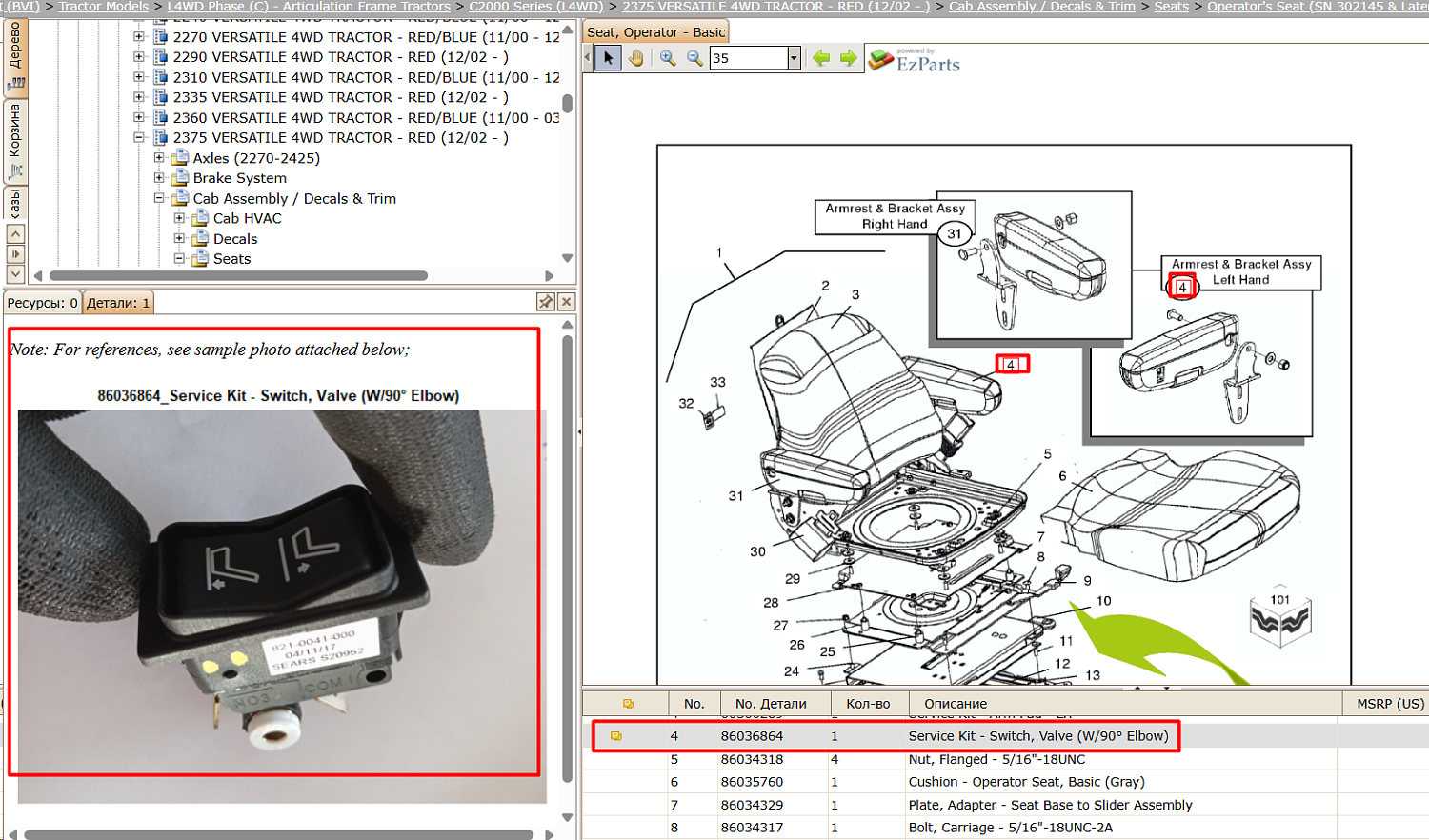The width and height of the screenshot is (1429, 840).
Task: Expand the 2270 VERSATILE 4WD TRACTOR node
Action: point(139,37)
